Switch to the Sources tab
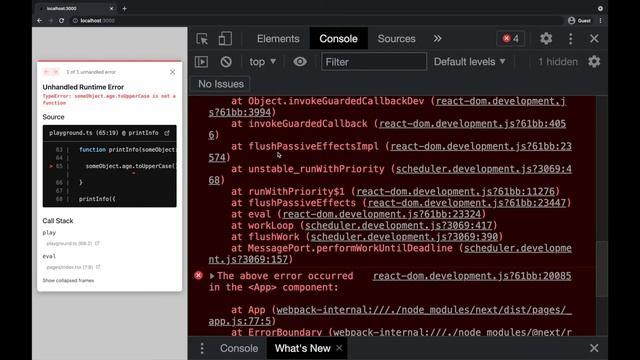The image size is (640, 360). [x=396, y=39]
